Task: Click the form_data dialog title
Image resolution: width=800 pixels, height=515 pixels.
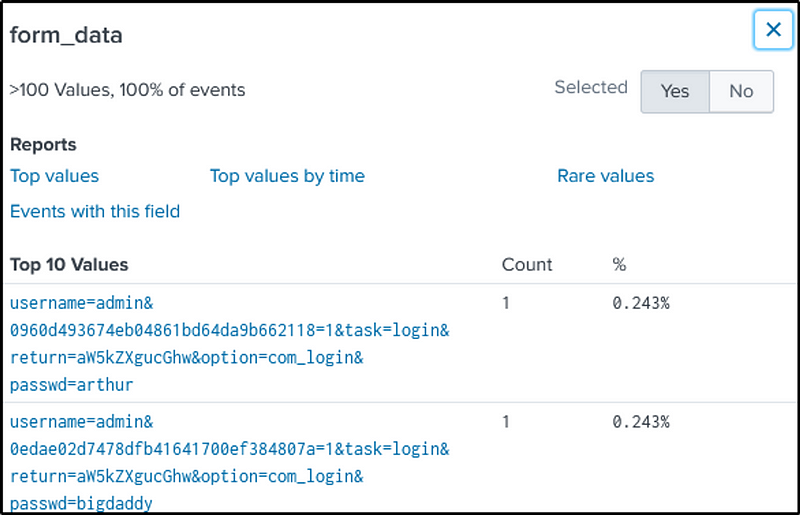Action: pyautogui.click(x=66, y=35)
